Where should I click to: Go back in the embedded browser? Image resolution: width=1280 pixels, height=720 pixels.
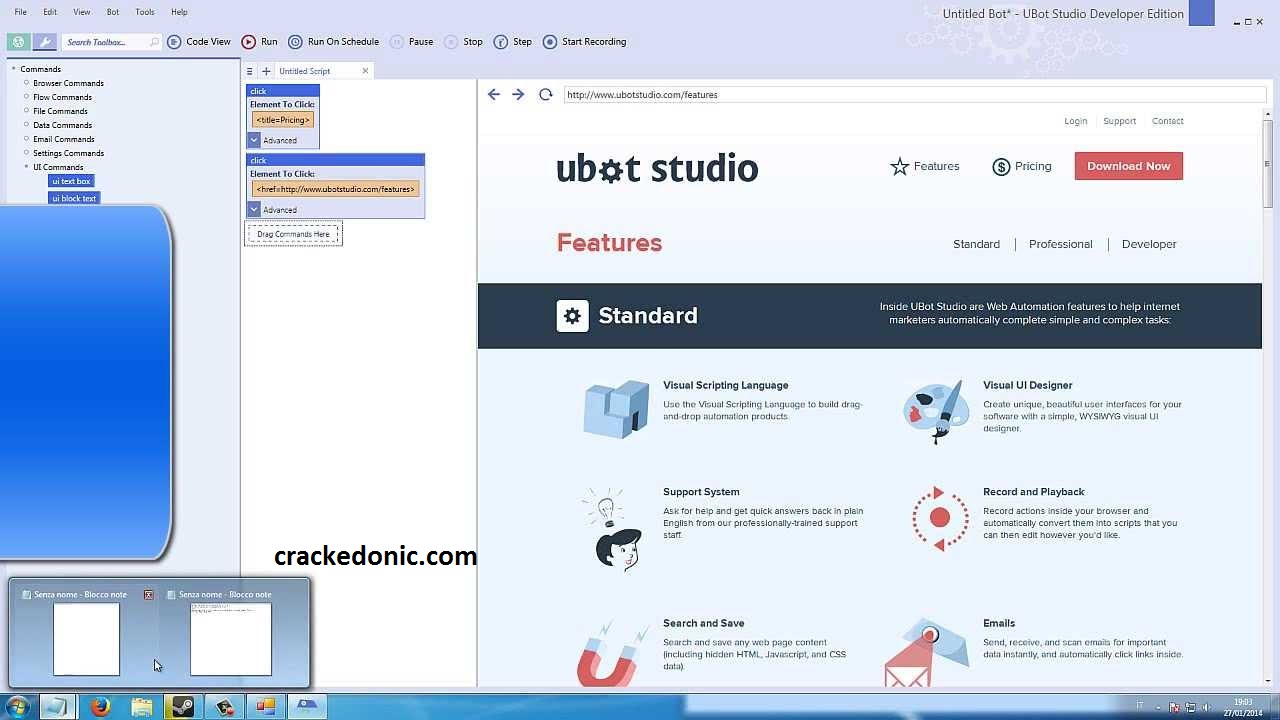[x=493, y=94]
